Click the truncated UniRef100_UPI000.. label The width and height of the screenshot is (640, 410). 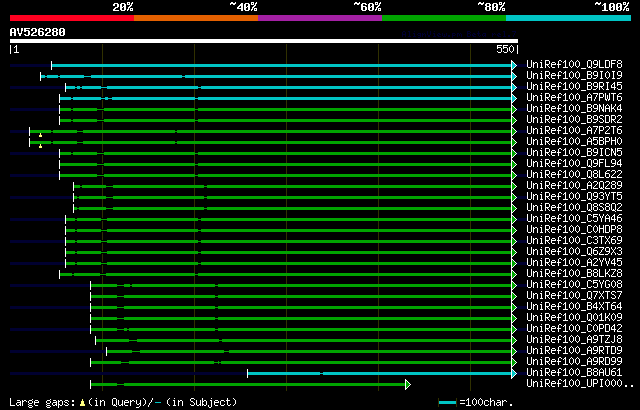coord(580,384)
